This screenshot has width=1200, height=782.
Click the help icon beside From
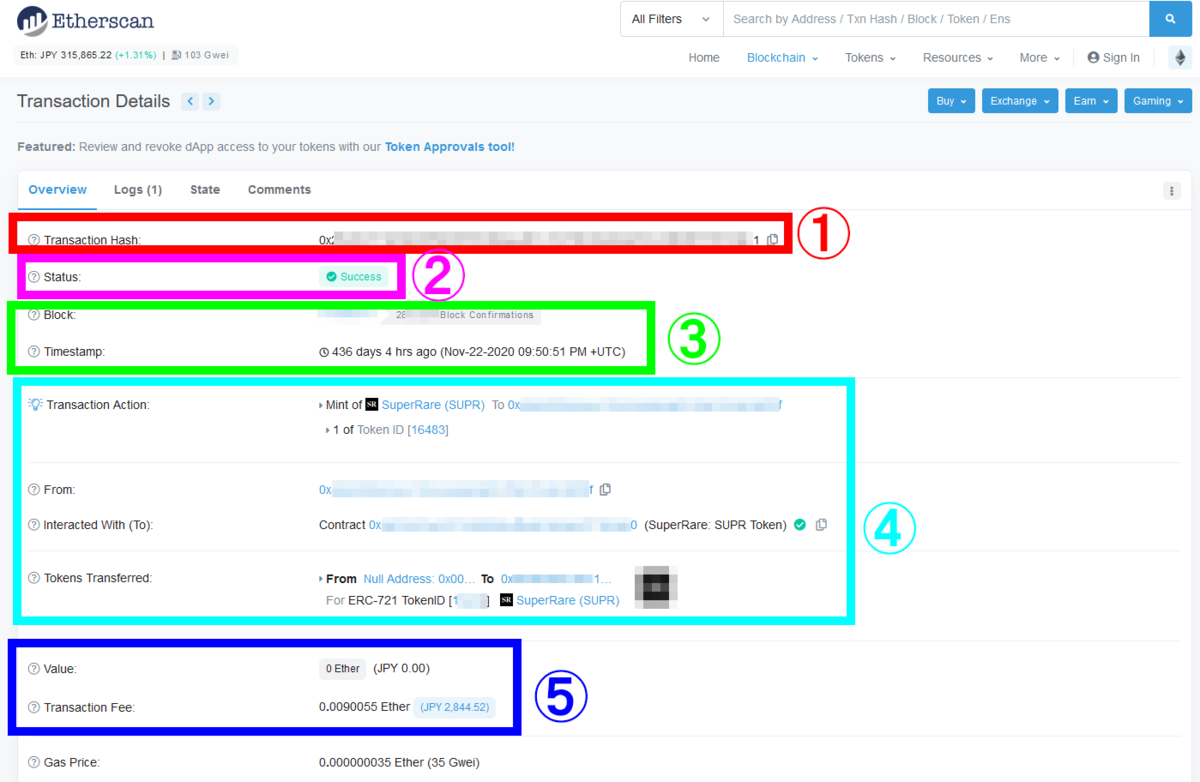[34, 490]
